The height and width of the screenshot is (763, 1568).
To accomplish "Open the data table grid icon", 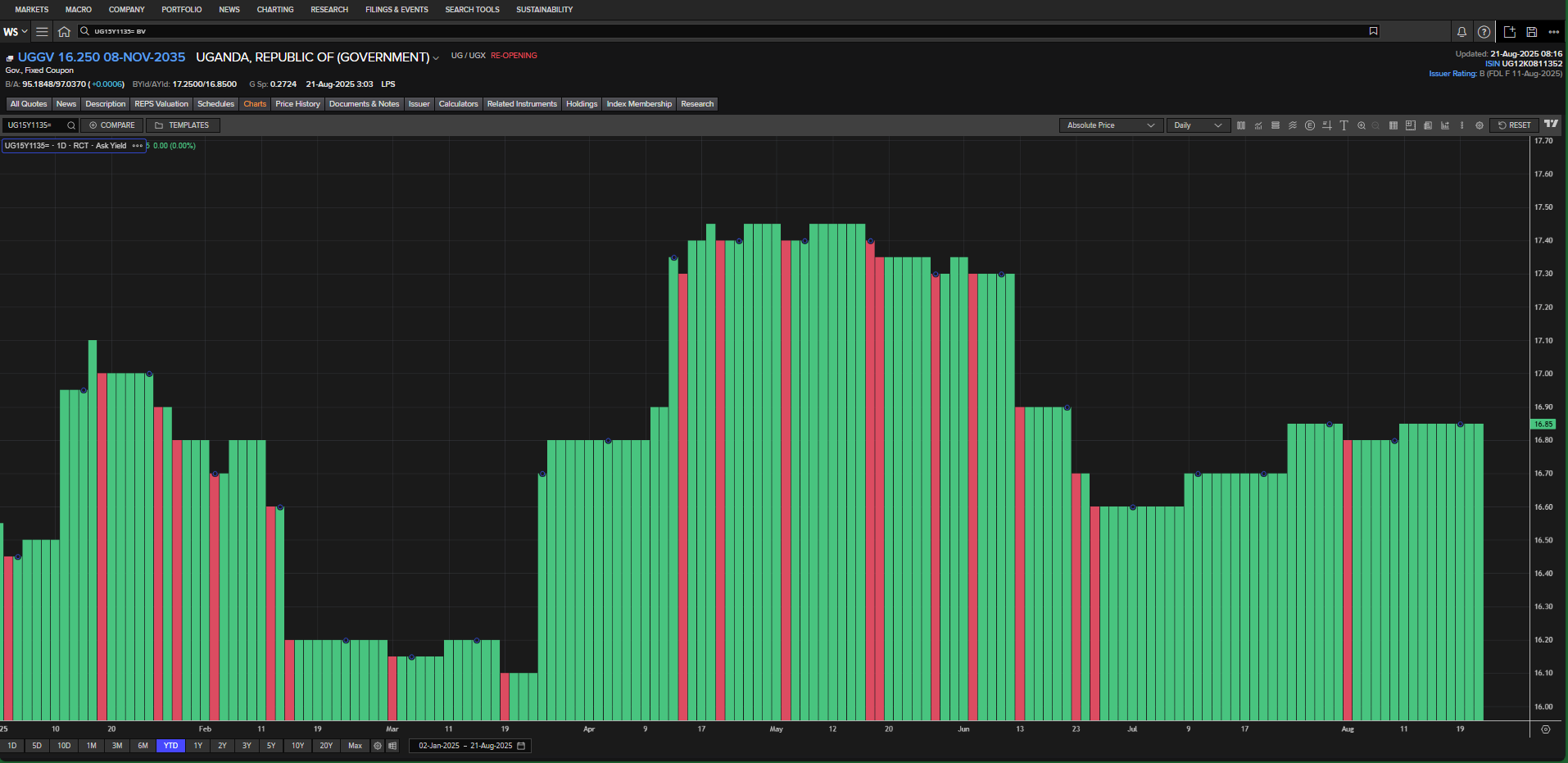I will coord(1394,125).
